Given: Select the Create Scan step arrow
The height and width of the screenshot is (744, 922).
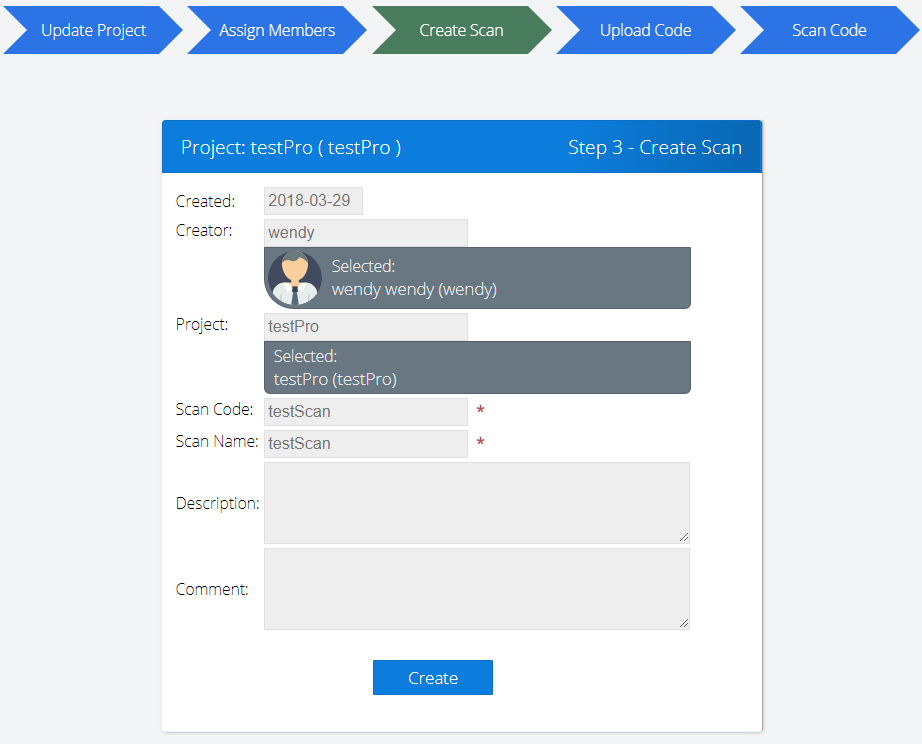Looking at the screenshot, I should tap(462, 30).
